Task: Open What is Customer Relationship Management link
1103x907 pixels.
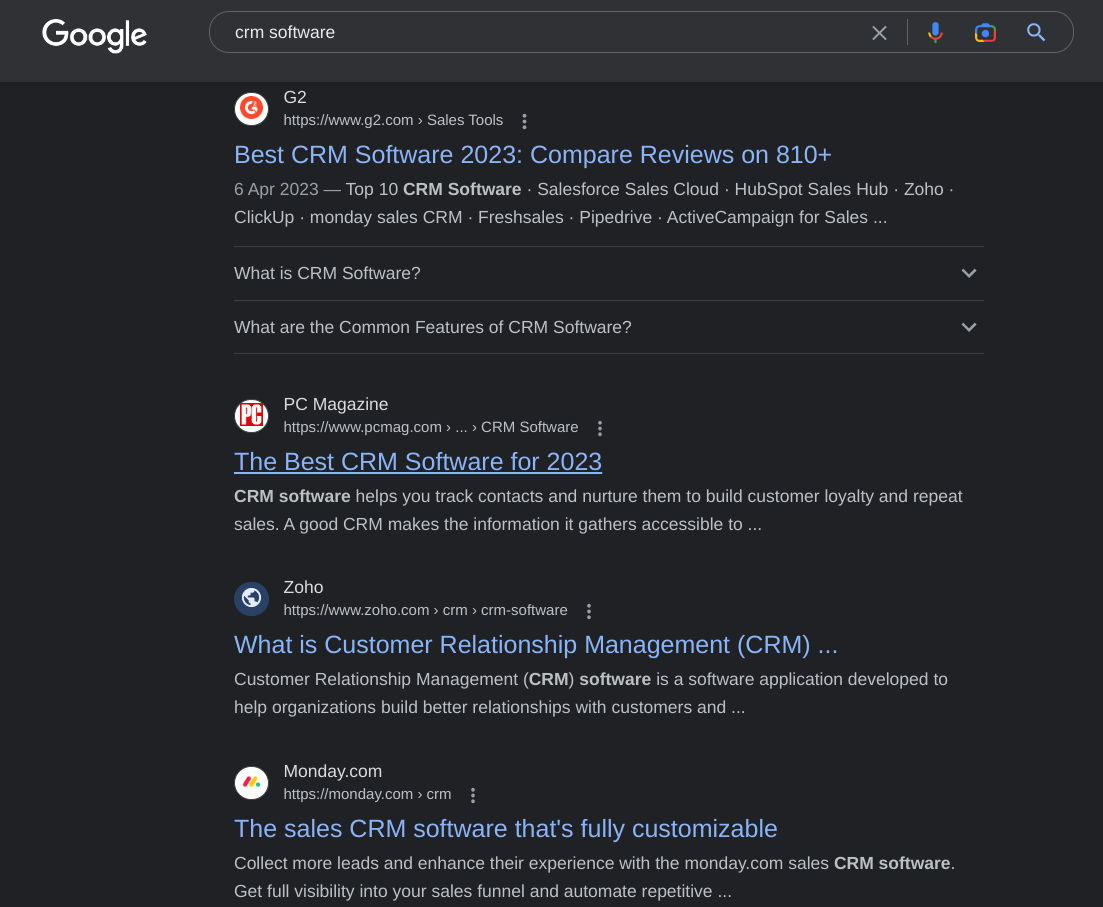Action: (x=536, y=645)
